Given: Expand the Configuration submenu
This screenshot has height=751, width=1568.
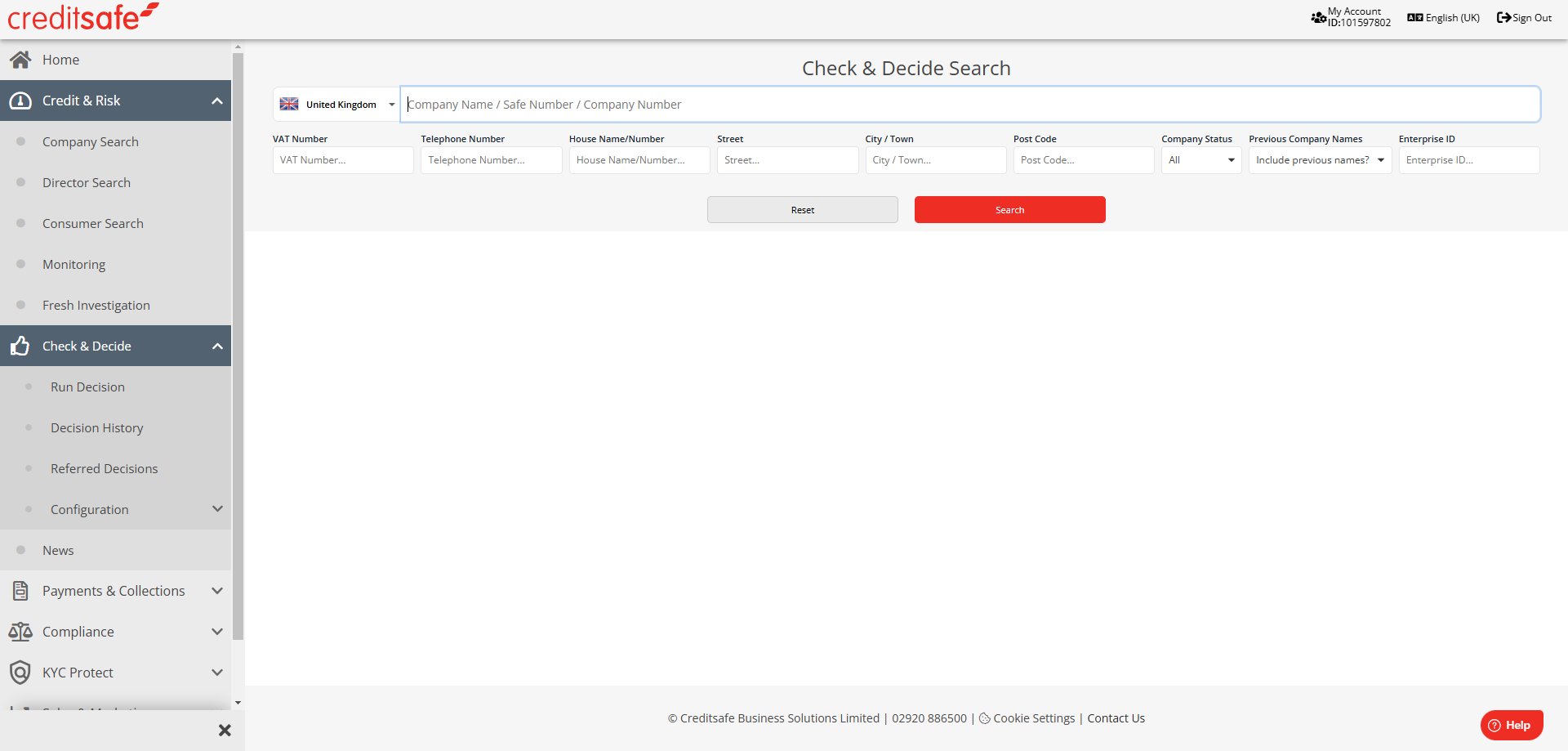Looking at the screenshot, I should [x=216, y=508].
